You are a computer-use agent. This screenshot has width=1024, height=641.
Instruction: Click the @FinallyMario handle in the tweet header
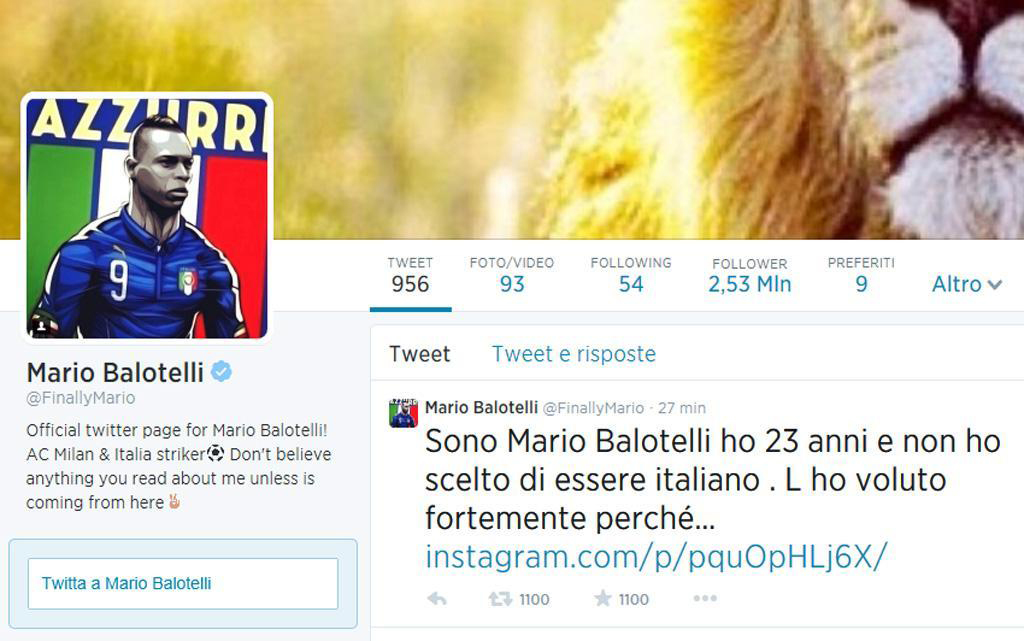point(593,408)
